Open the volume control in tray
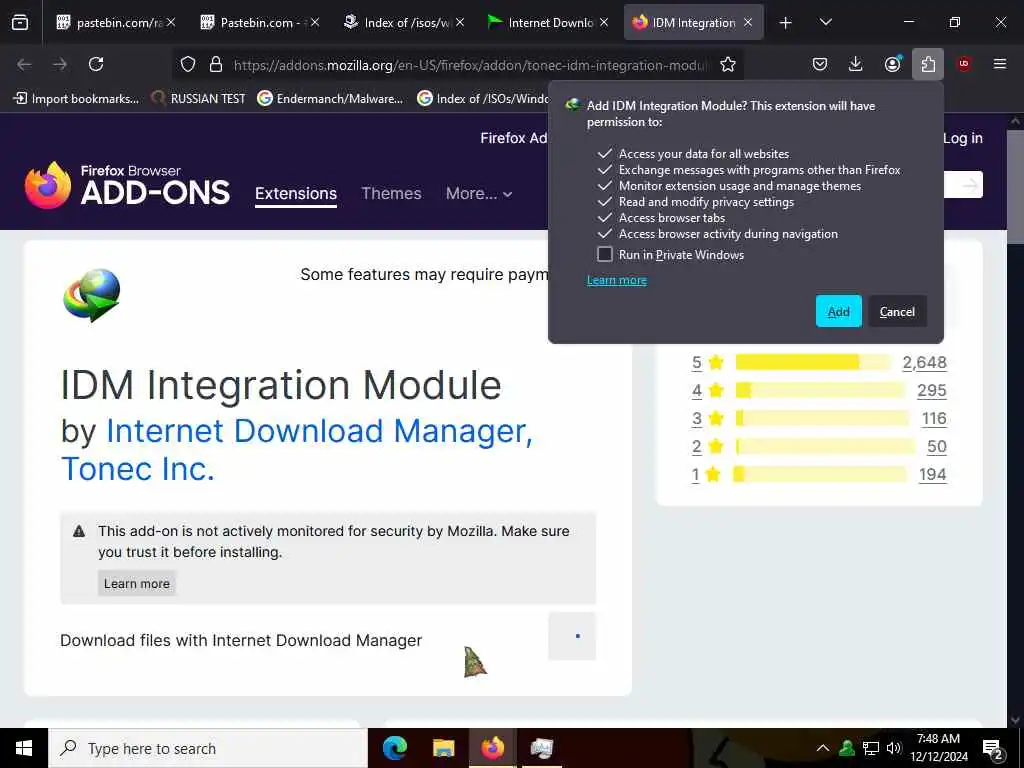Screen dimensions: 1024x768 point(894,748)
